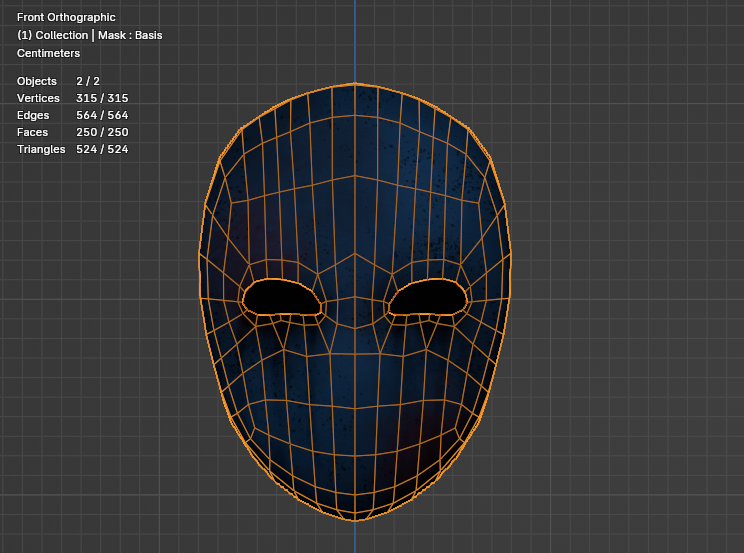Click the Vertices statistics label

point(39,98)
